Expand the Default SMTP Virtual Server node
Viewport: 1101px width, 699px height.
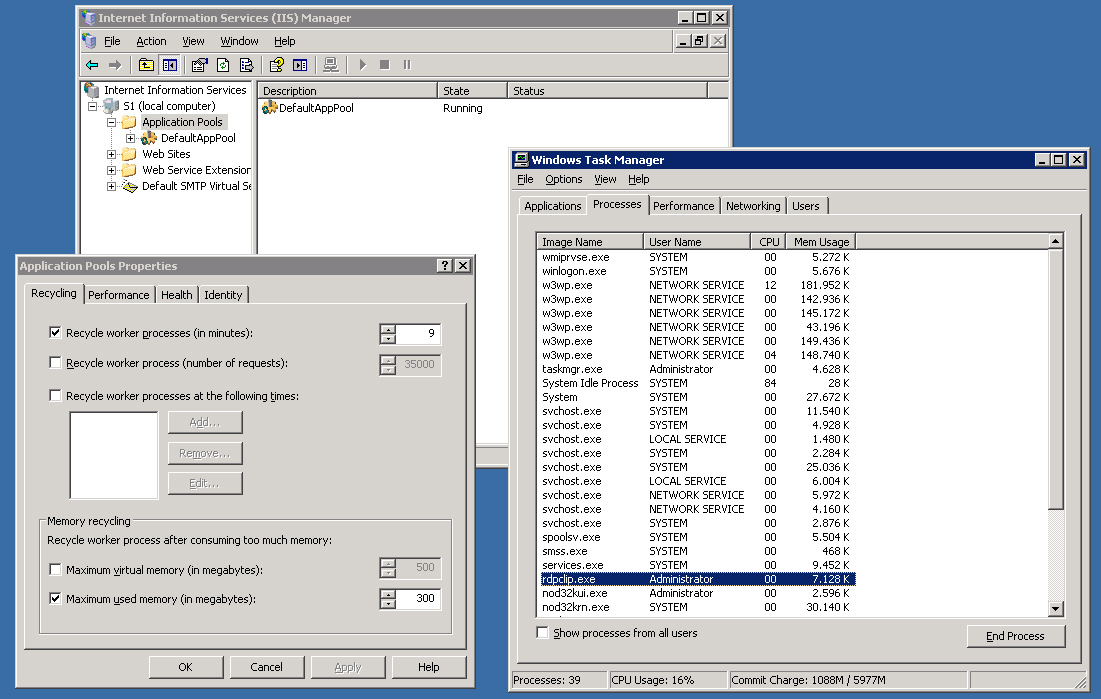click(x=111, y=186)
